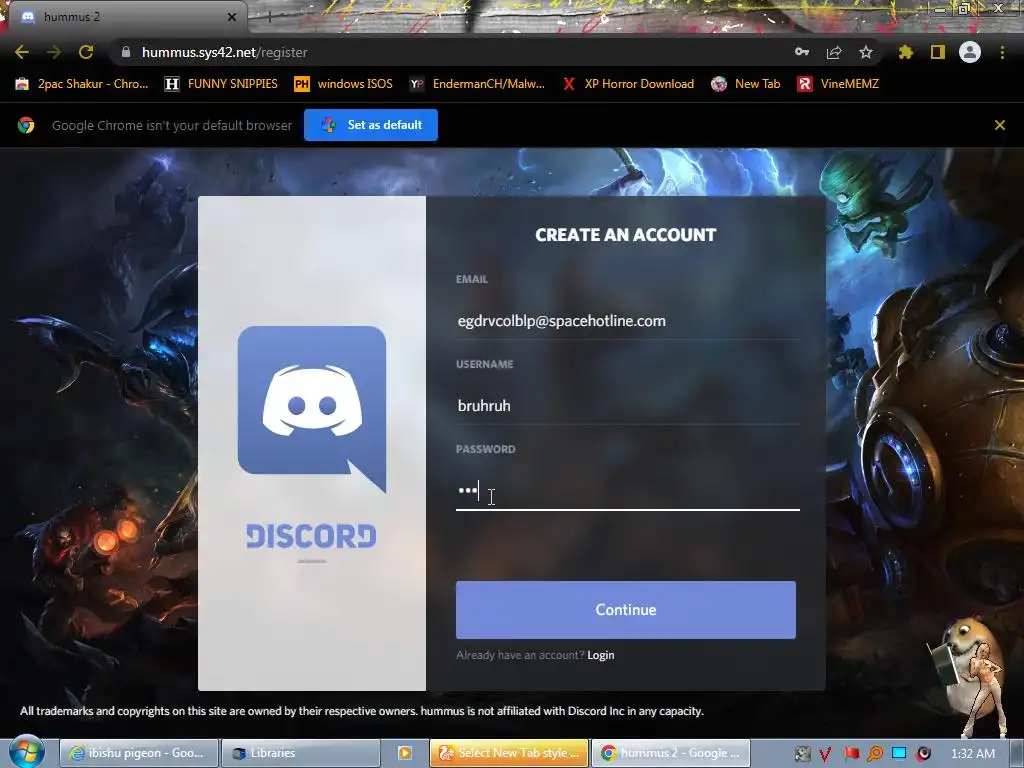Click the red V tray icon
The height and width of the screenshot is (768, 1024).
point(825,754)
